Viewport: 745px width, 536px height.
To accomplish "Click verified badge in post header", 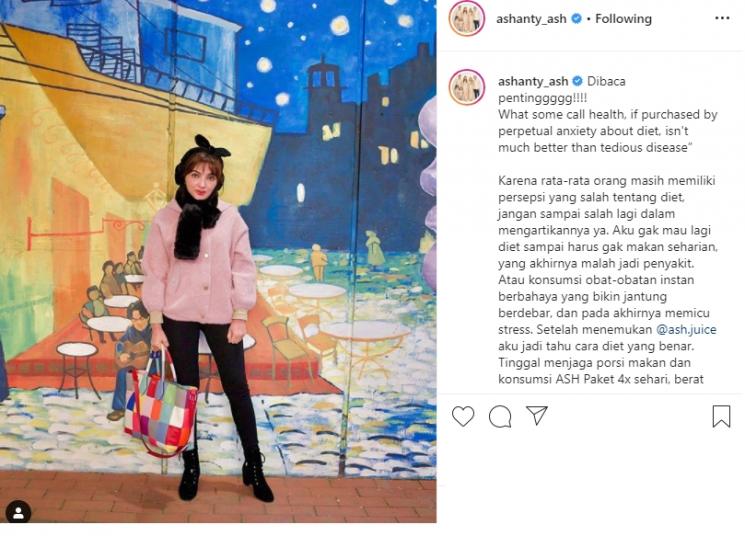I will pos(576,19).
